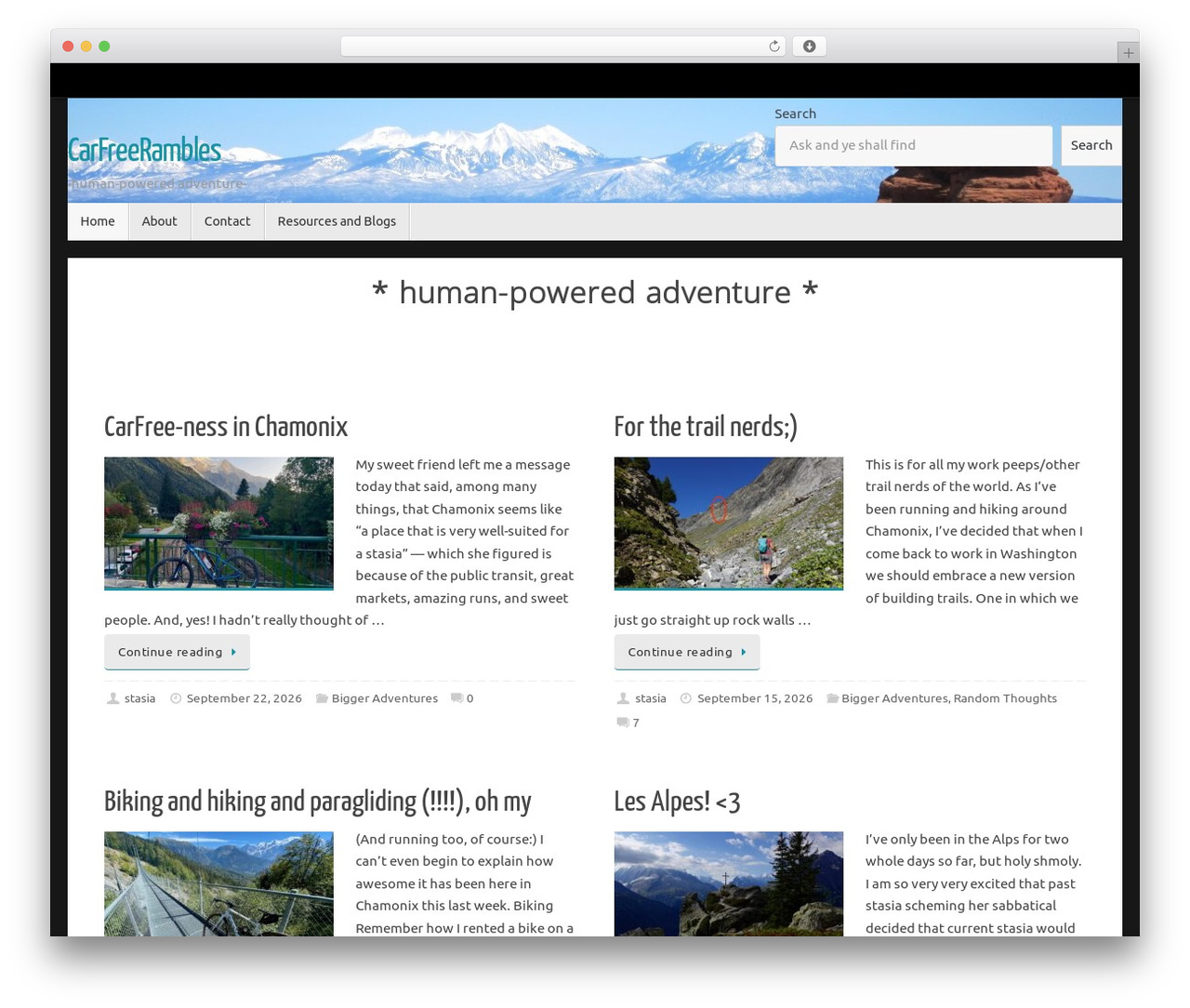Viewport: 1190px width, 1008px height.
Task: Open the 'Les Alpes! <3' post title
Action: click(x=677, y=802)
